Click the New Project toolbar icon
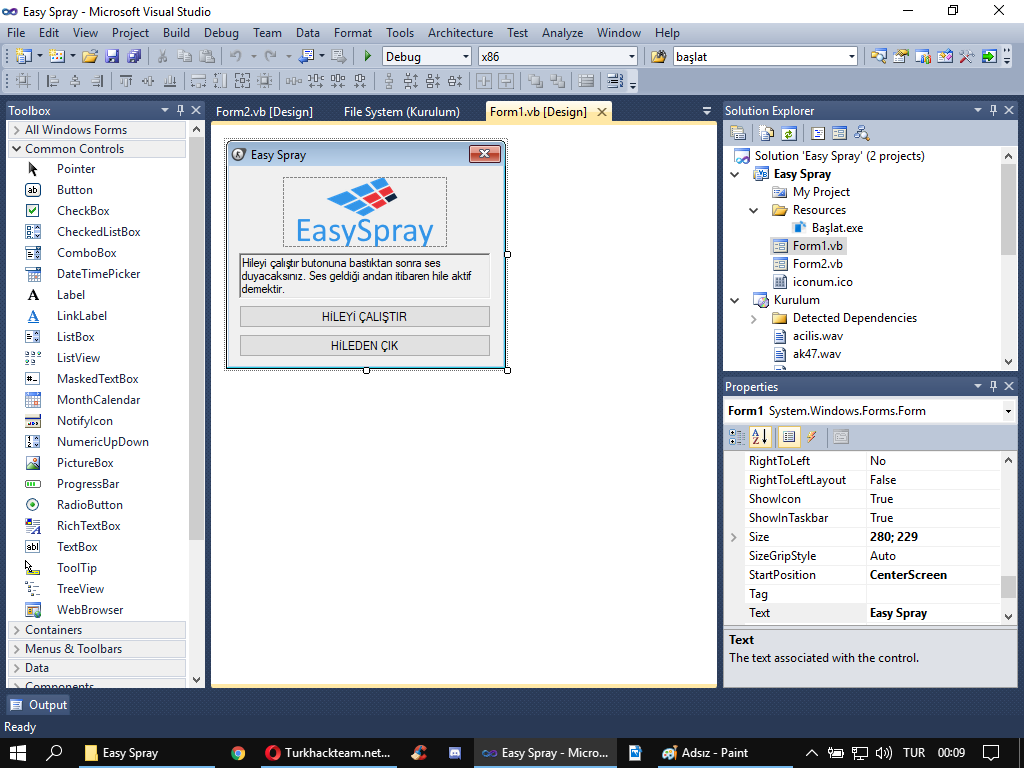Image resolution: width=1024 pixels, height=768 pixels. click(x=24, y=57)
